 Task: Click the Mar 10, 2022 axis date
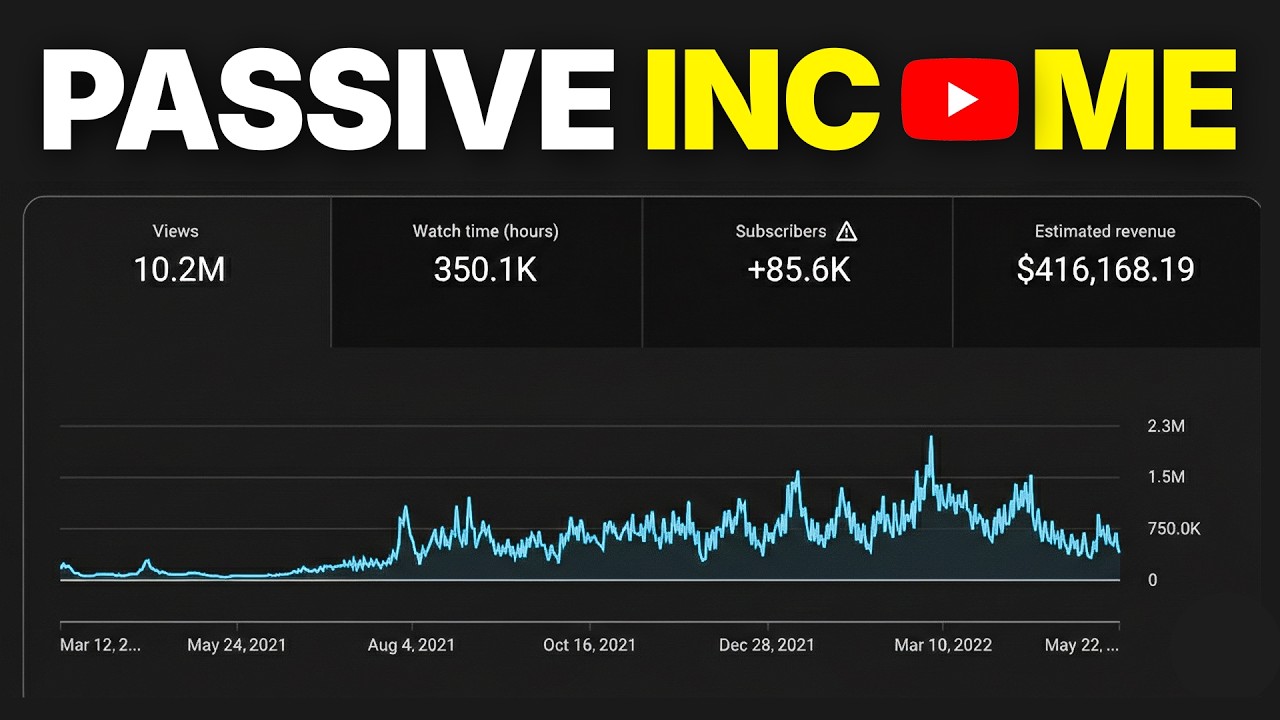coord(943,645)
